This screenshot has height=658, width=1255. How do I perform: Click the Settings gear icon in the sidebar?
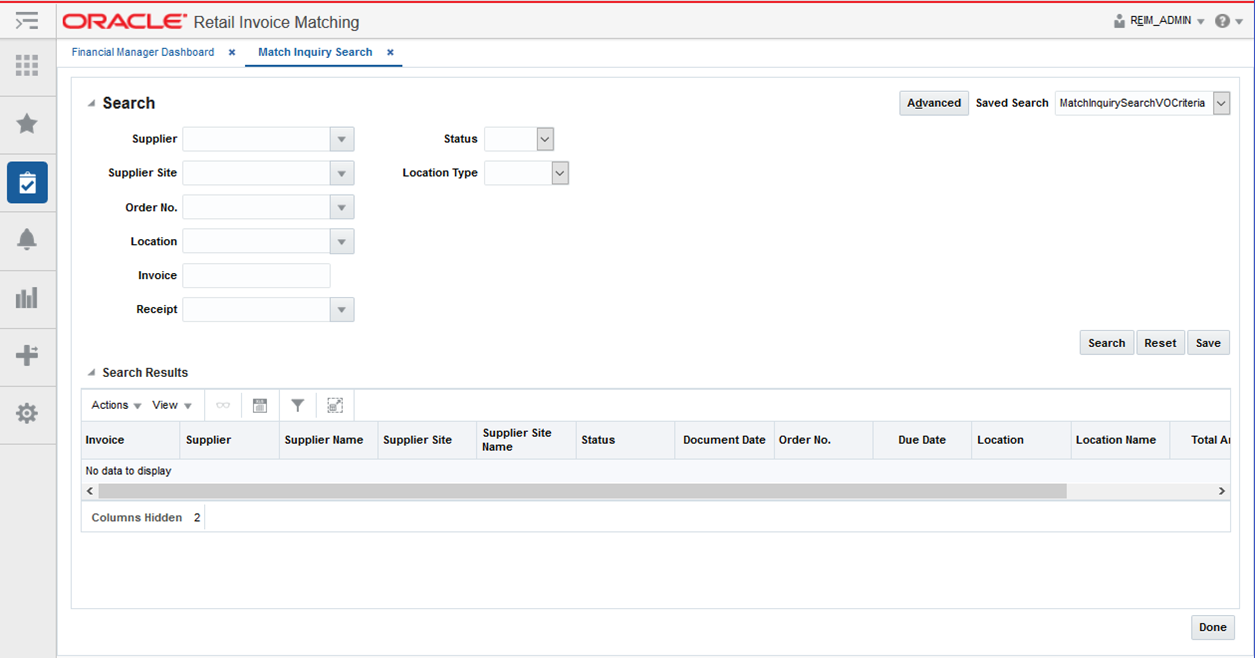[27, 414]
